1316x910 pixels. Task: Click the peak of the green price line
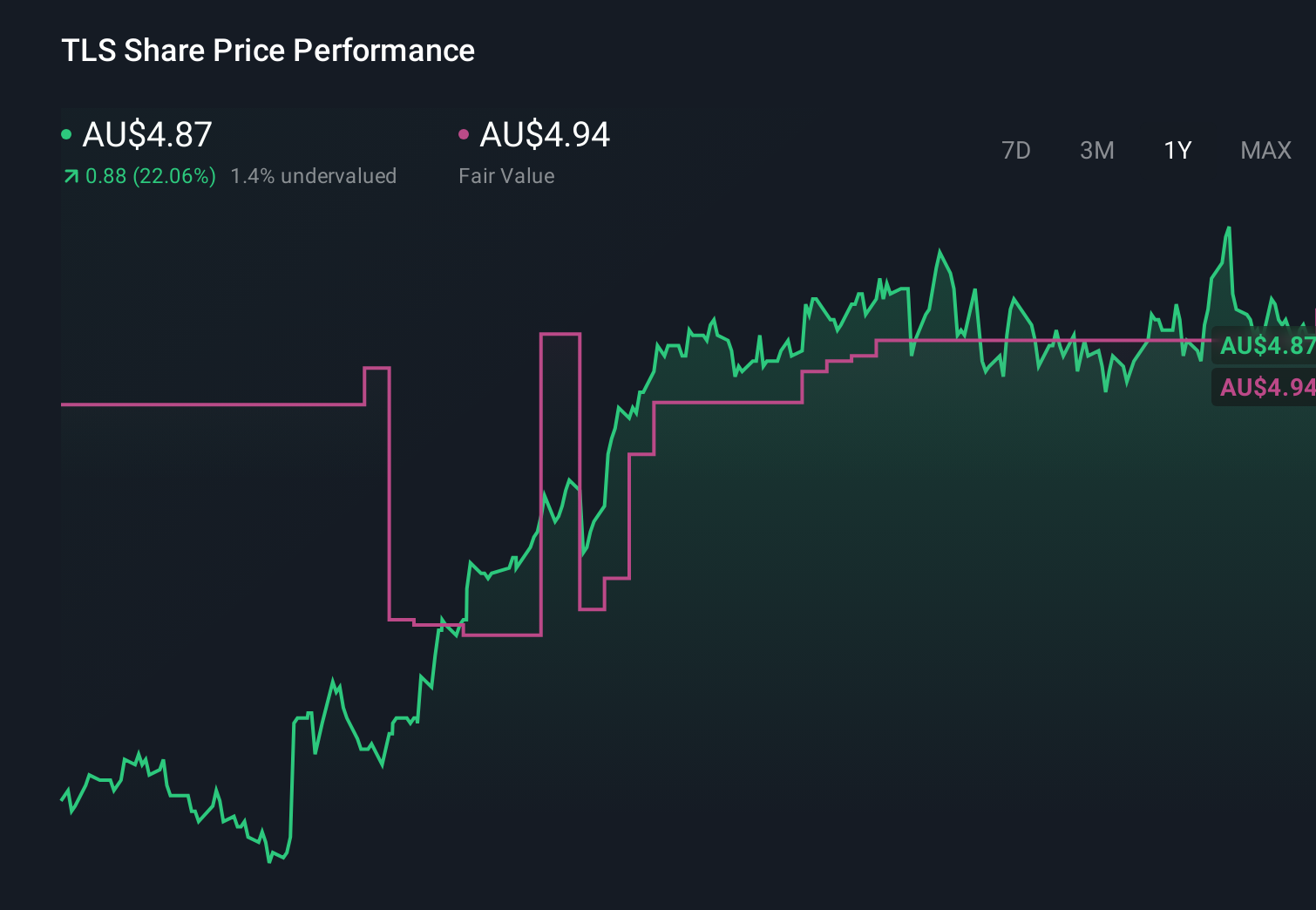click(x=1228, y=228)
